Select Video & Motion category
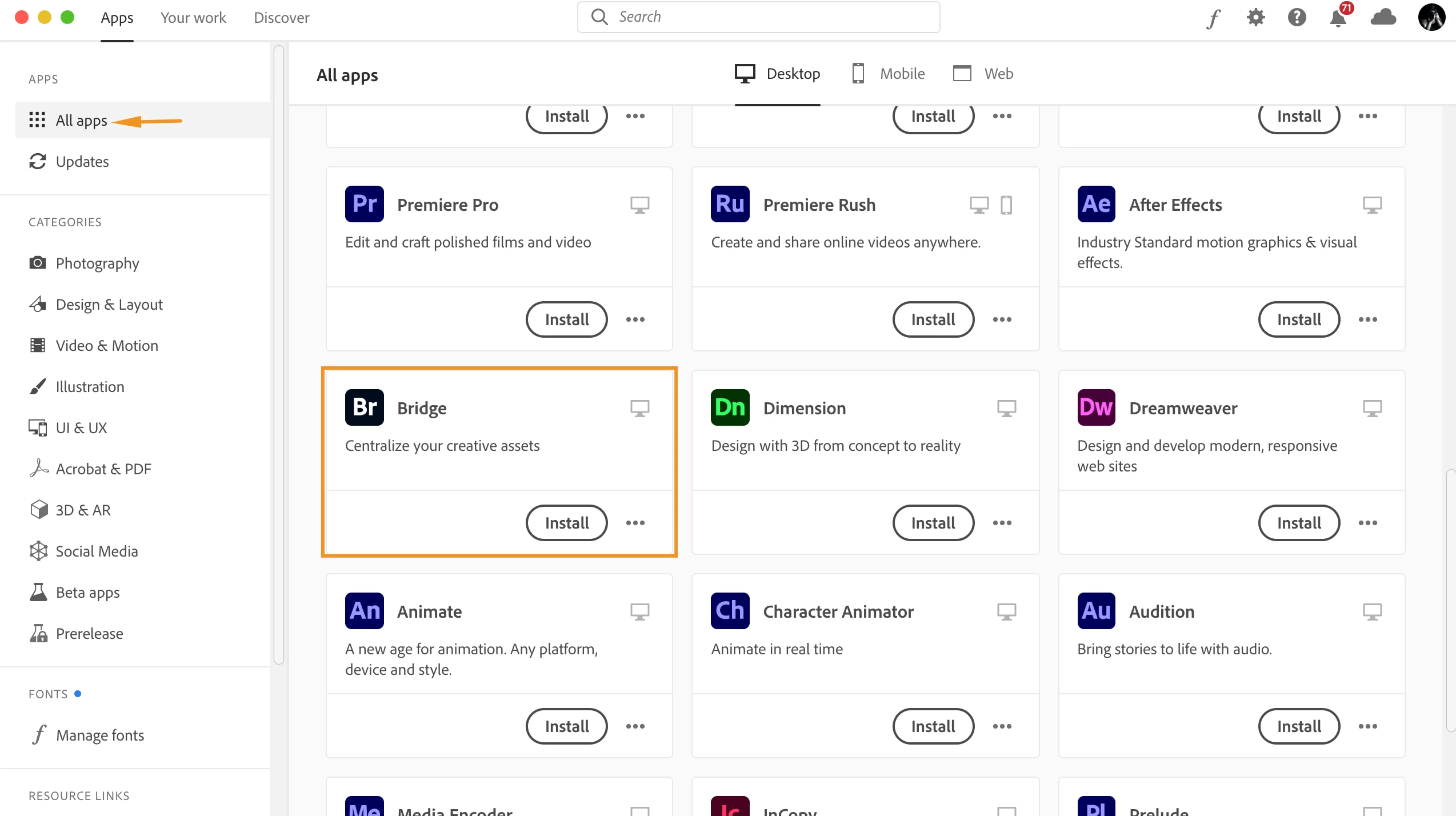This screenshot has width=1456, height=816. click(107, 346)
